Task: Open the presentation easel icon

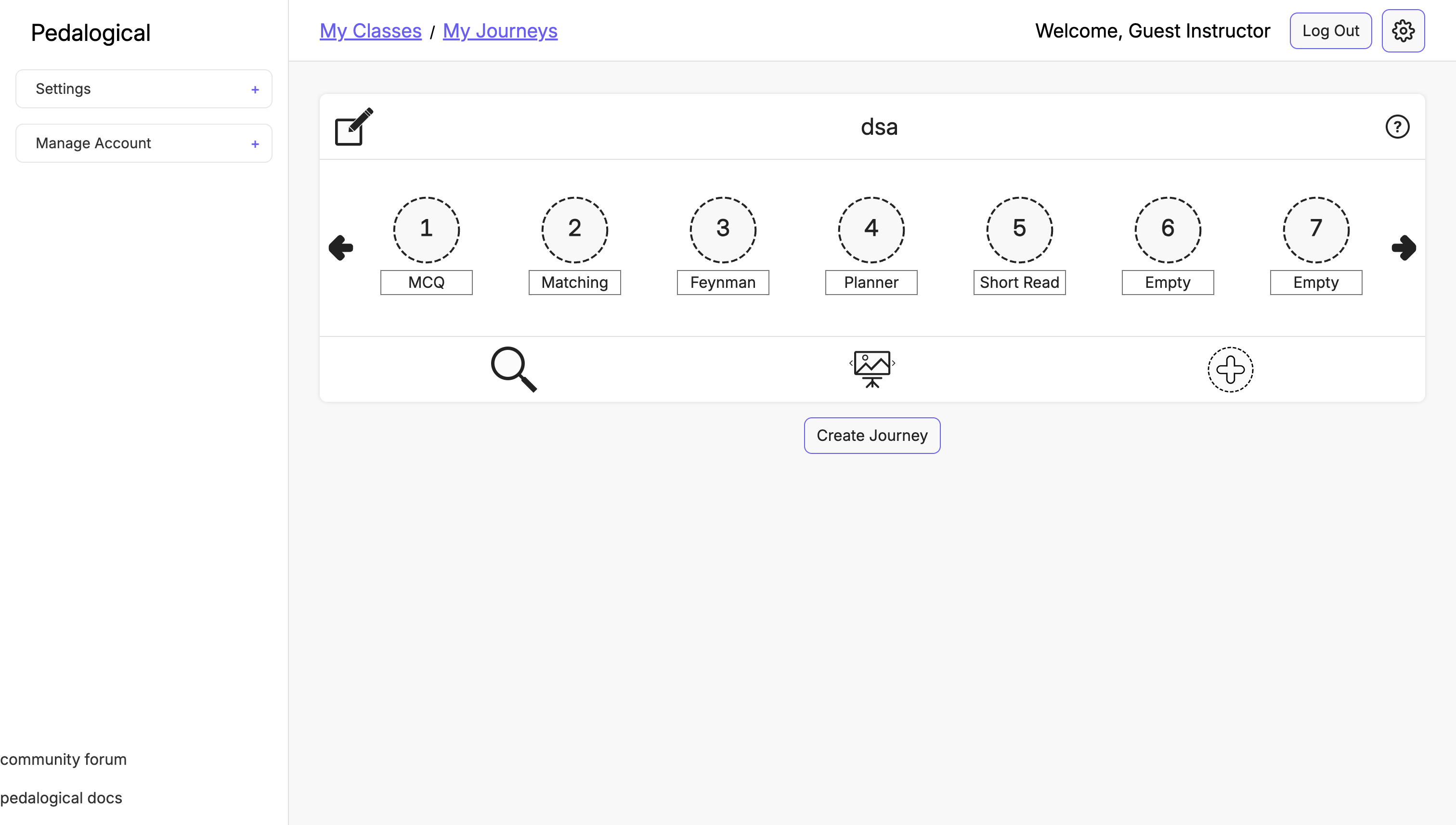Action: coord(871,370)
